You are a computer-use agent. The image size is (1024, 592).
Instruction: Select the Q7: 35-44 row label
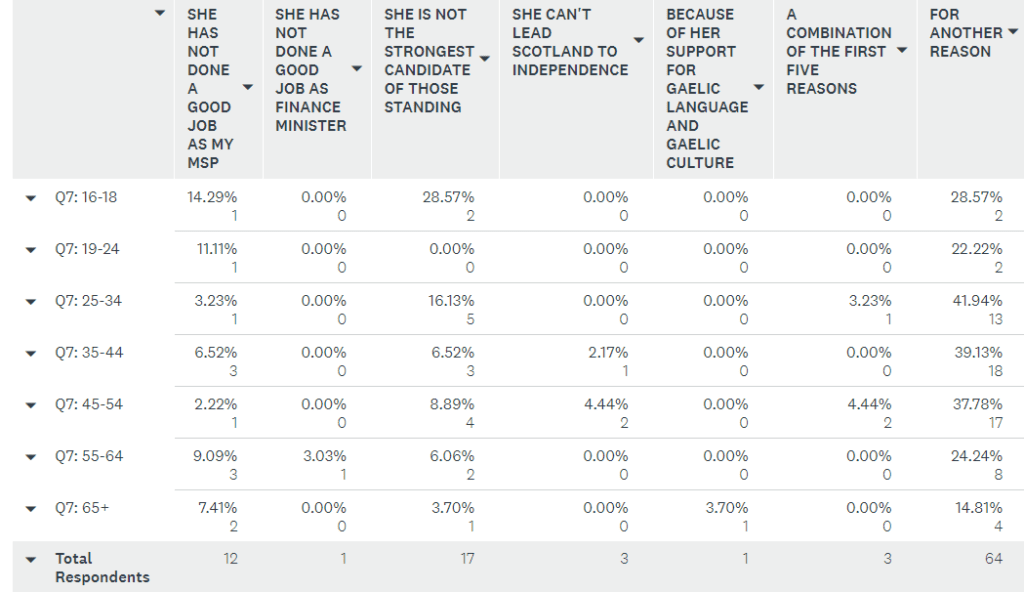coord(89,353)
